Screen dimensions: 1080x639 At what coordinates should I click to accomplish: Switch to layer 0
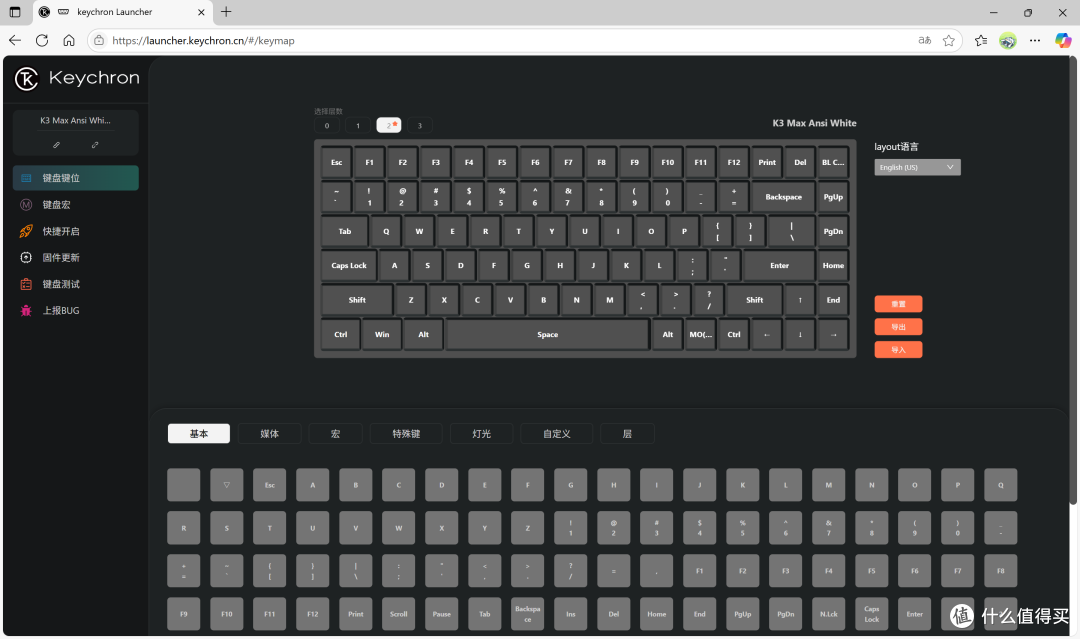(x=326, y=125)
